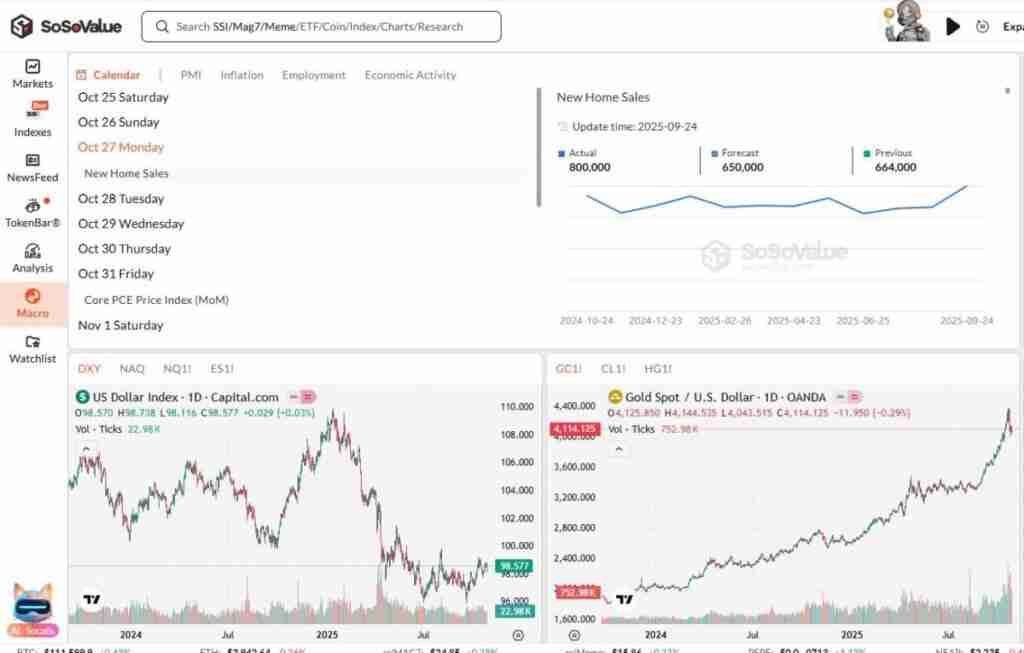
Task: Open the Analysis sidebar section
Action: 32,257
